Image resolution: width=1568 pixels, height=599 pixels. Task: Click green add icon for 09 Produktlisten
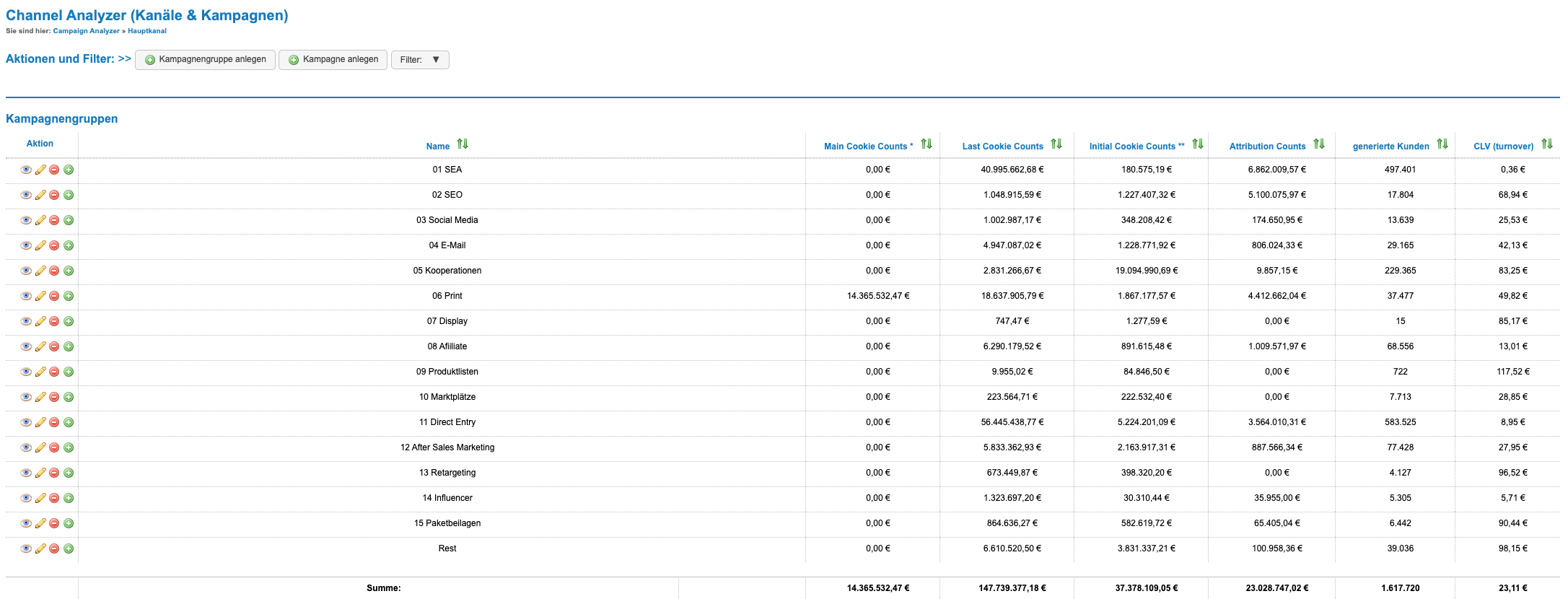[69, 372]
